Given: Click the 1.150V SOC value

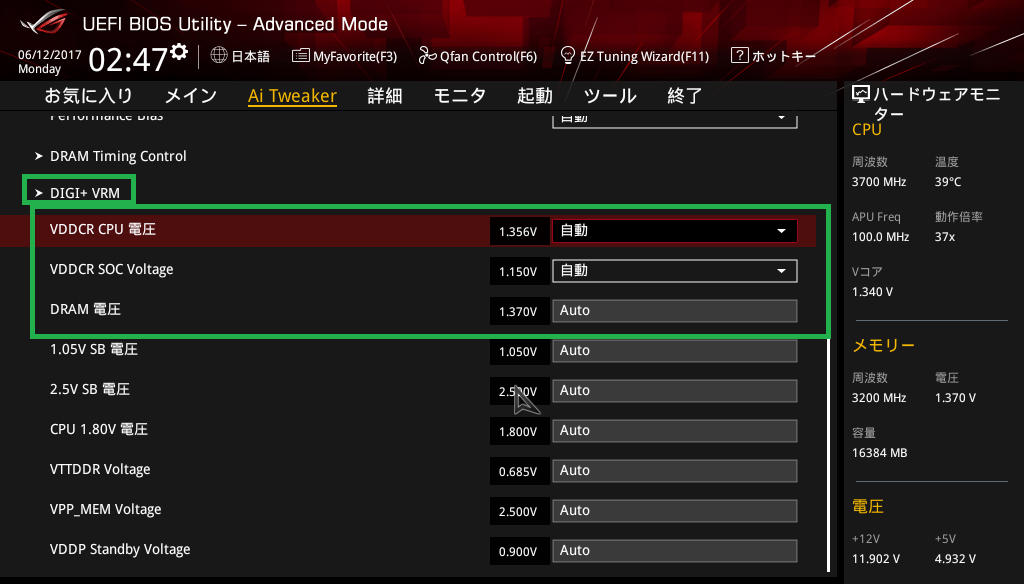Looking at the screenshot, I should [519, 272].
